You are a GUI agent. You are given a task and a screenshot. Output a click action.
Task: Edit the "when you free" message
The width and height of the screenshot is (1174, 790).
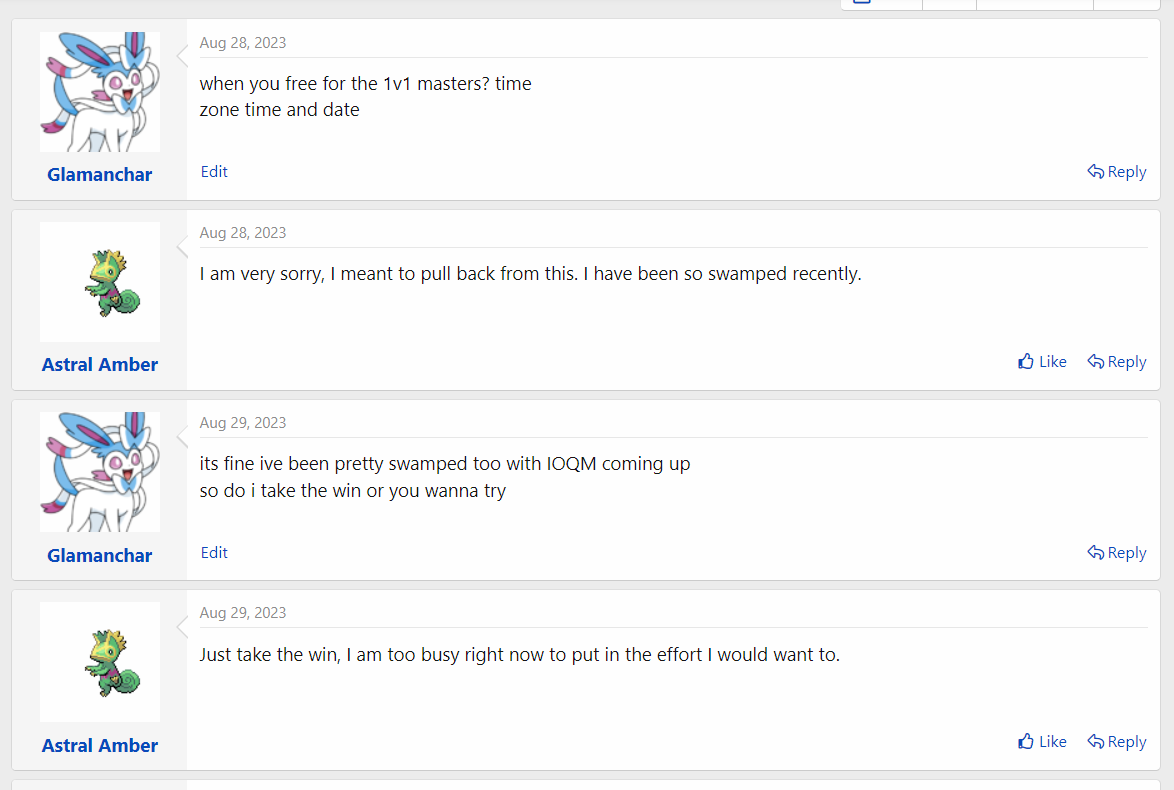[214, 171]
